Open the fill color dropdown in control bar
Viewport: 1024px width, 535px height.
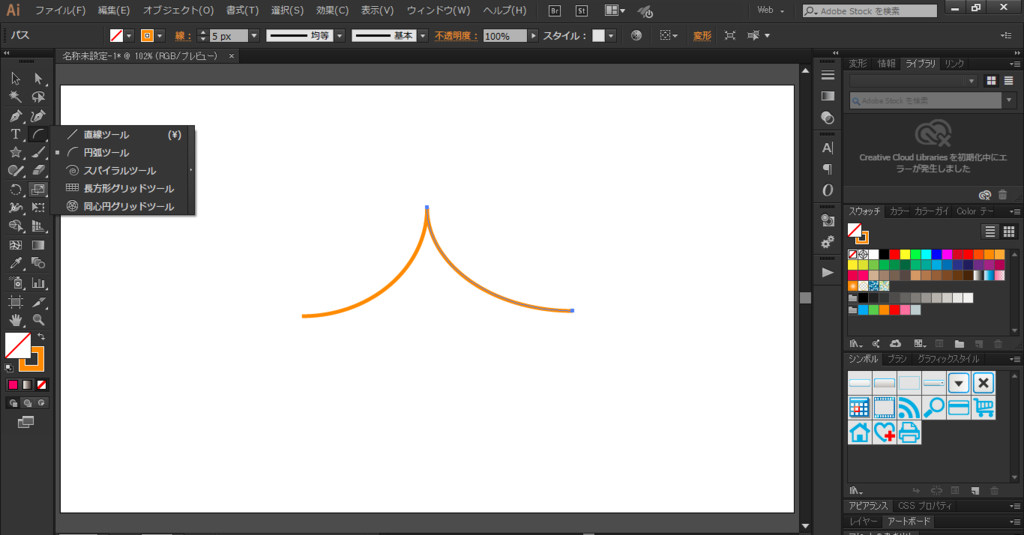click(129, 36)
